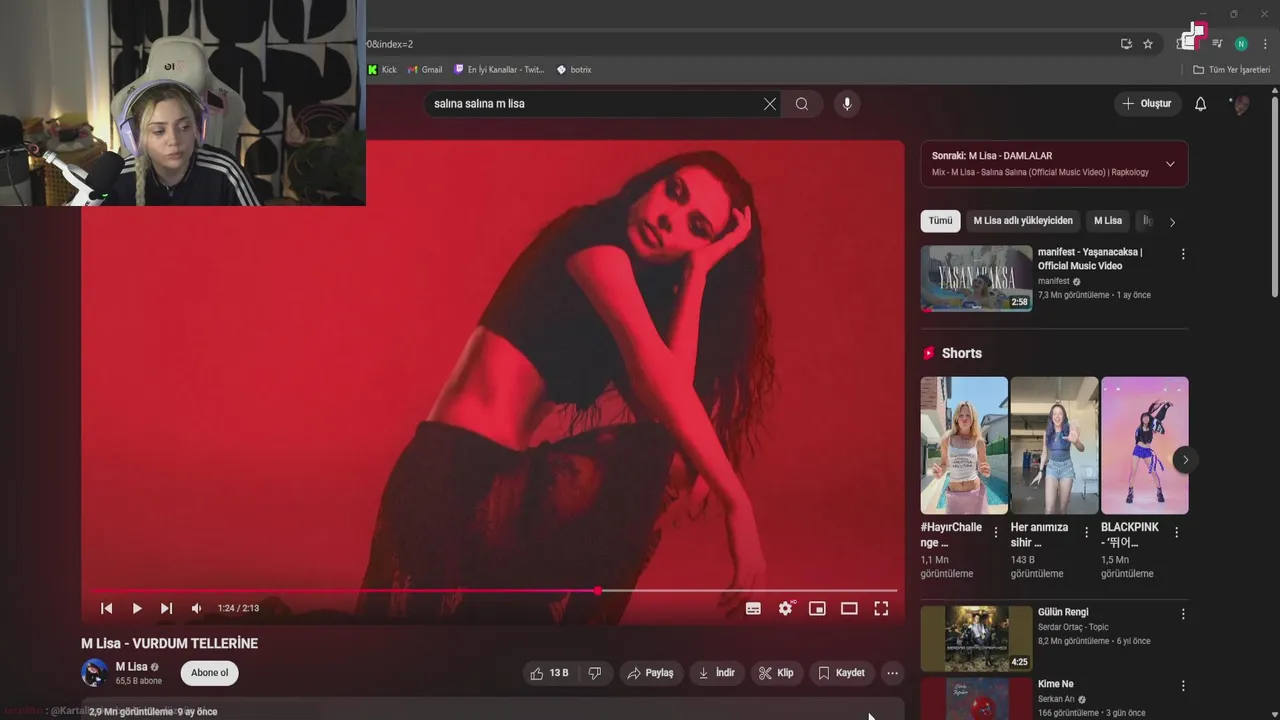
Task: Open the Chrome three-dot menu
Action: (x=1265, y=44)
